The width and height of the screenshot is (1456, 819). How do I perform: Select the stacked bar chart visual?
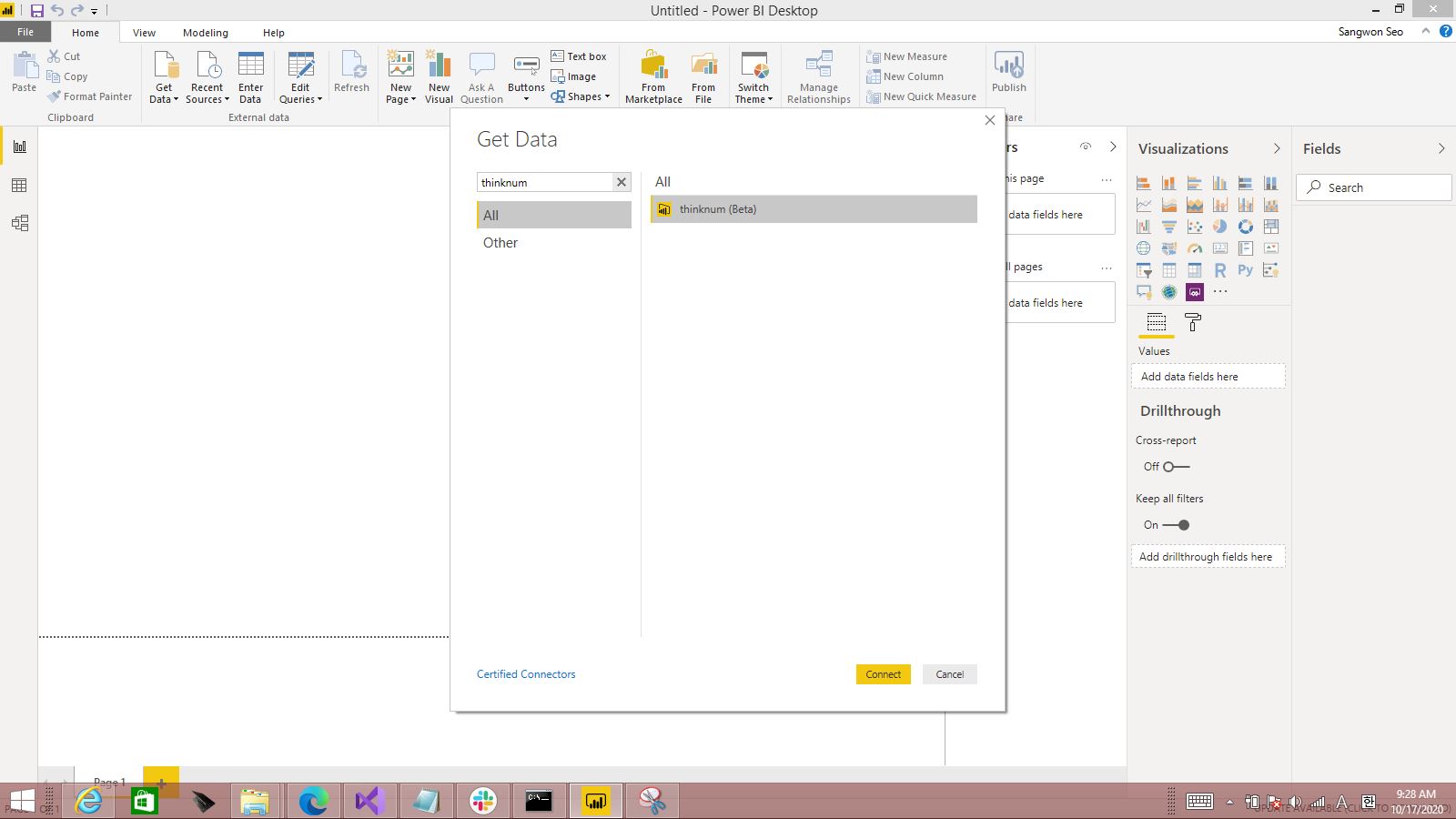1144,183
